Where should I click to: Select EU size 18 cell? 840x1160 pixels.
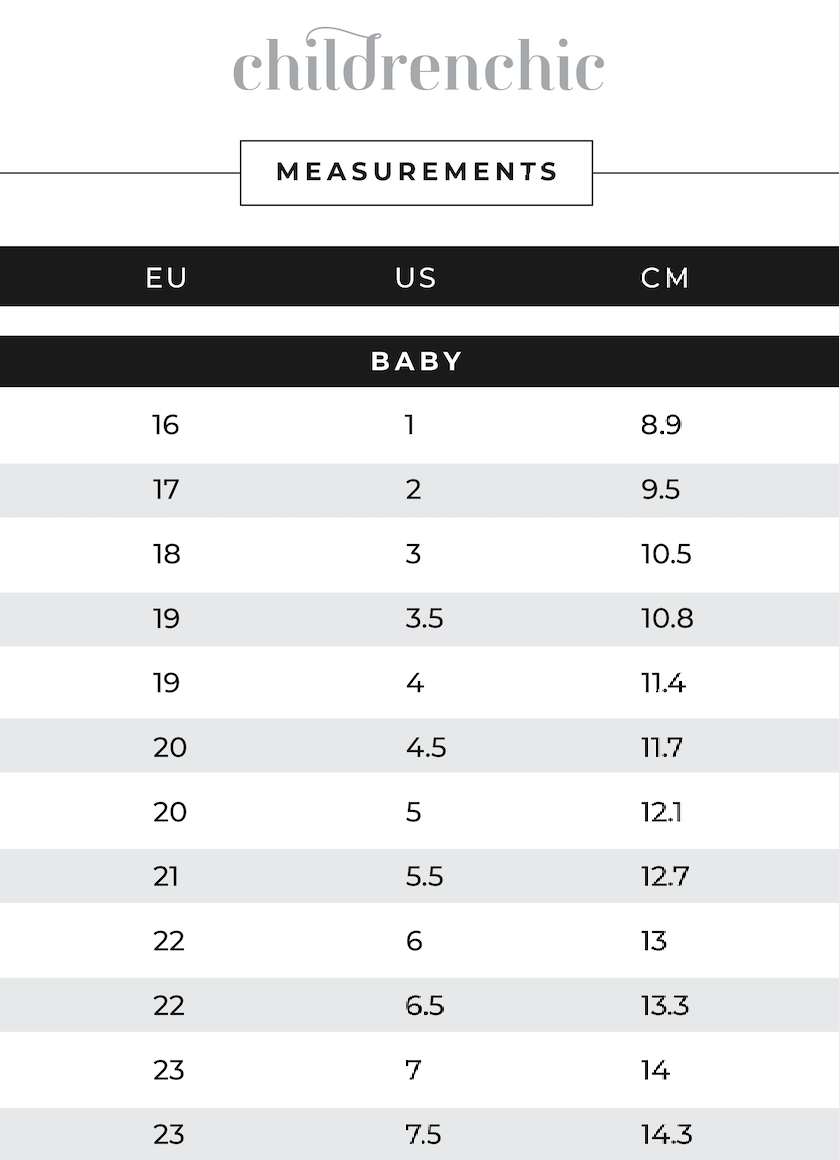[166, 554]
